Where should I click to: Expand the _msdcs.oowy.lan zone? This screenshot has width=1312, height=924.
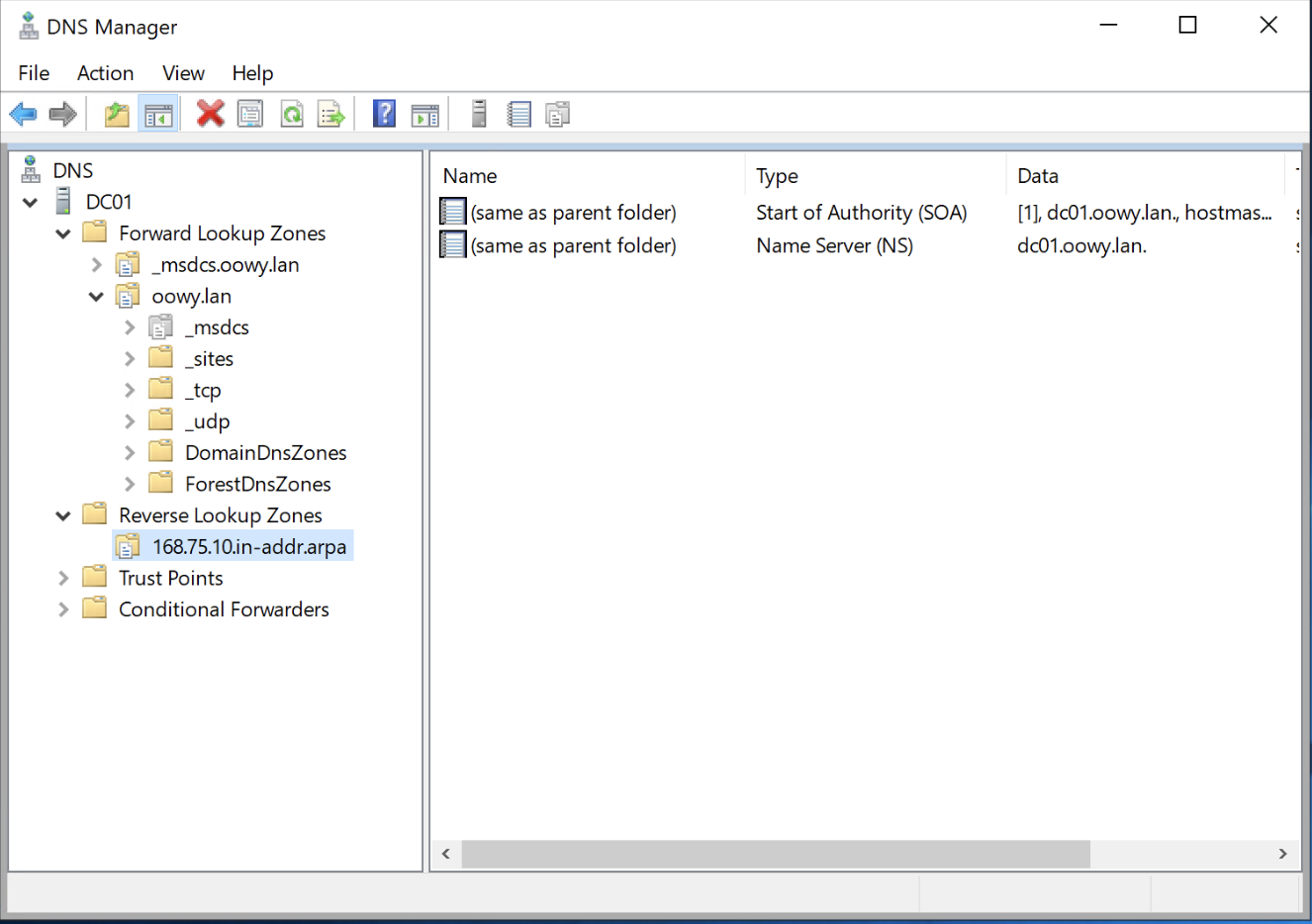[x=96, y=265]
